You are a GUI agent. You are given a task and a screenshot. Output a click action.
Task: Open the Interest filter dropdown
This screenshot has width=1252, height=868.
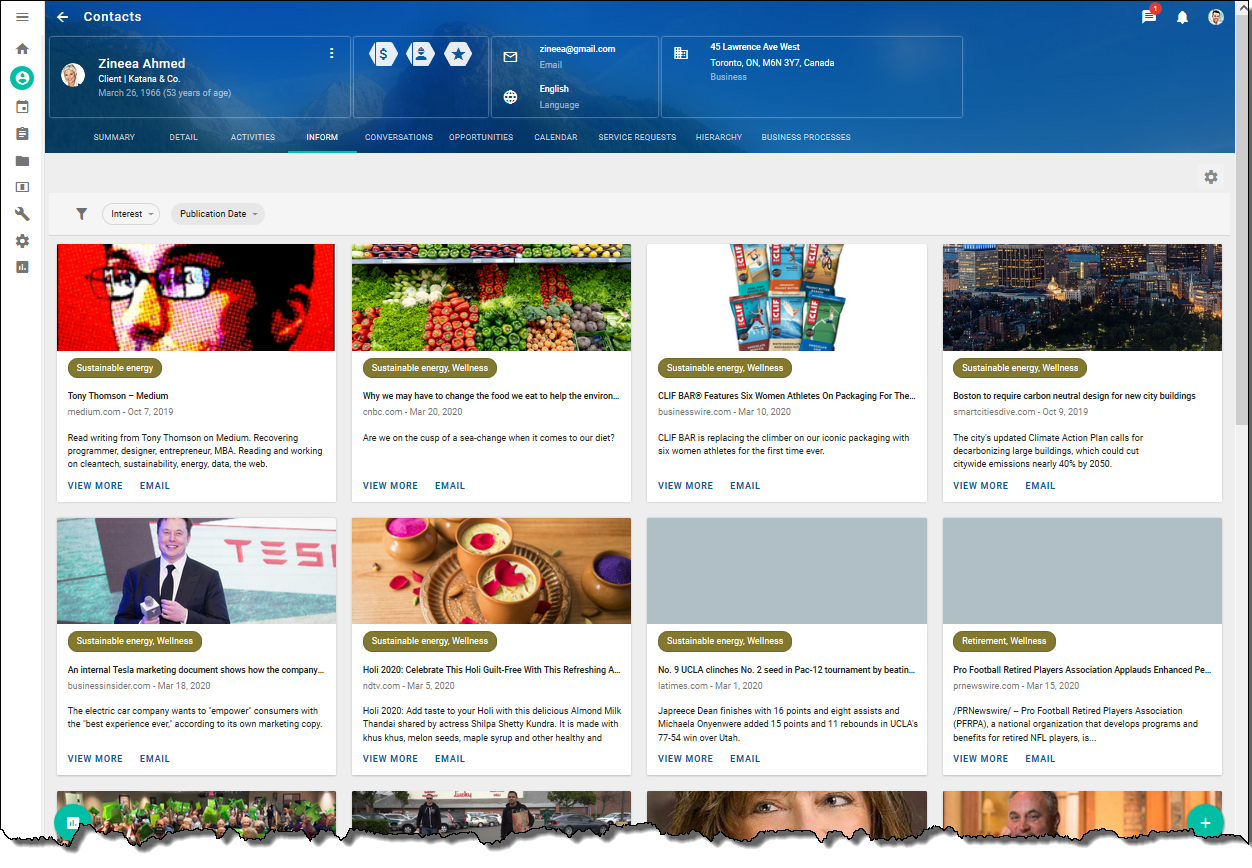coord(130,213)
